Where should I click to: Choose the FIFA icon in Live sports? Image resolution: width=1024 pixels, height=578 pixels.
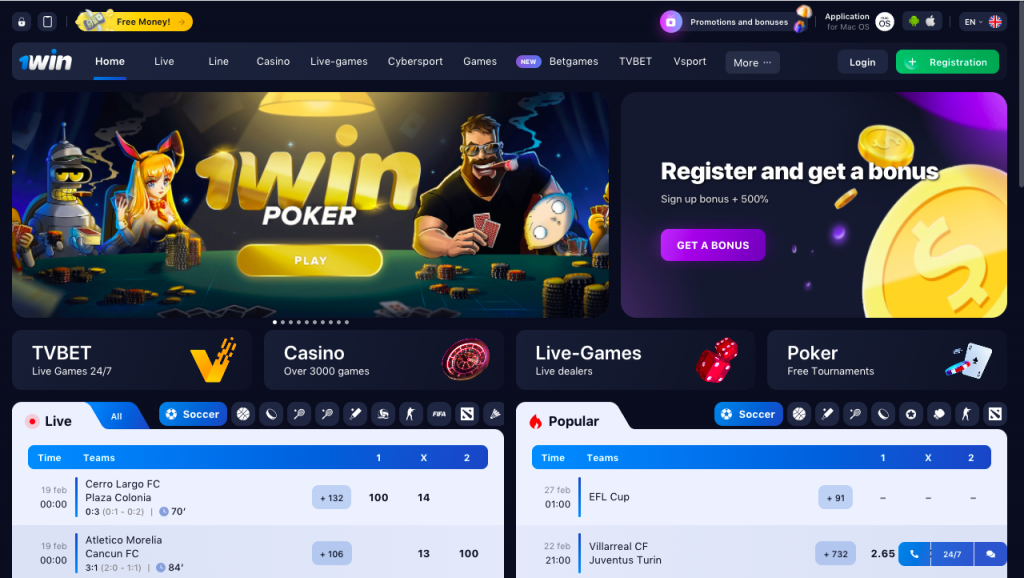(439, 414)
